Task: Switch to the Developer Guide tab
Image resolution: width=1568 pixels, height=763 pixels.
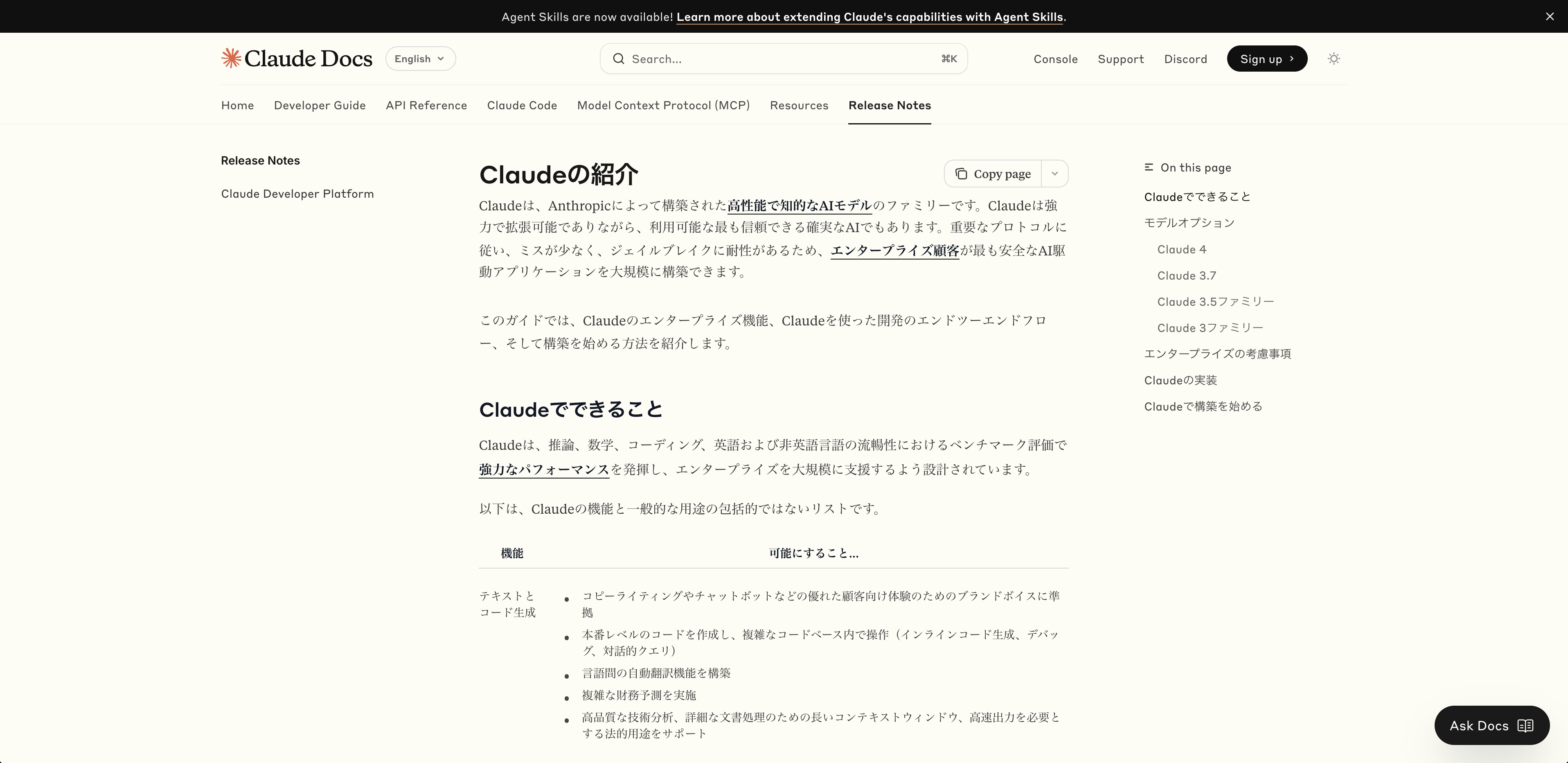Action: point(320,105)
